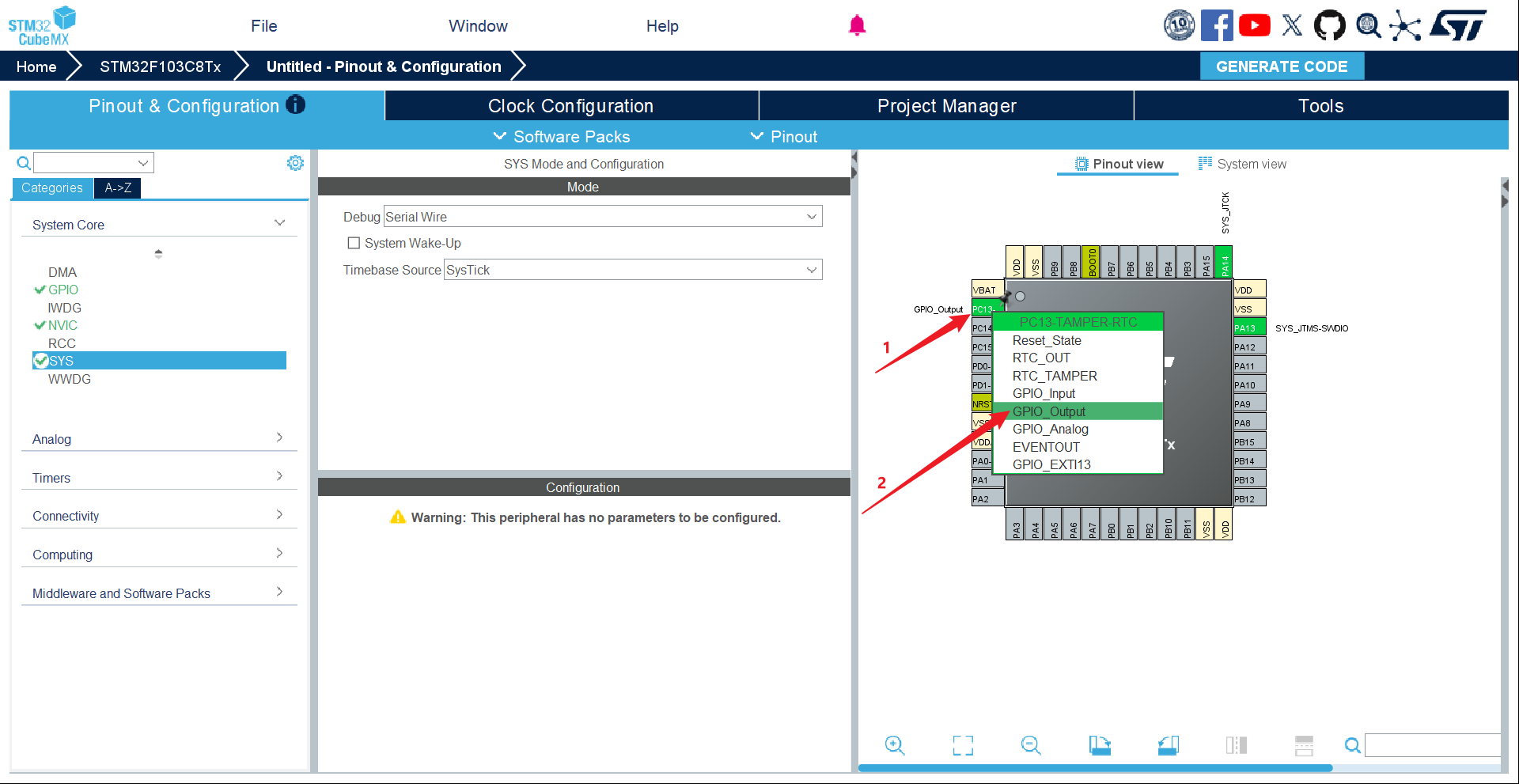Rotate the chip view clockwise
The height and width of the screenshot is (784, 1519).
click(x=1100, y=745)
